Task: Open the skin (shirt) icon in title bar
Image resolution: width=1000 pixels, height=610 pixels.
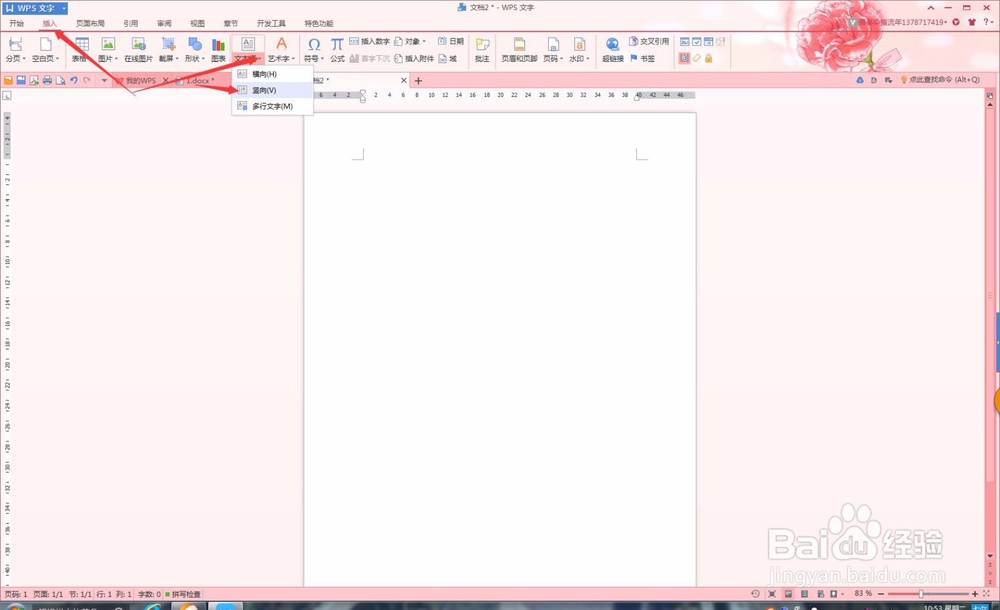Action: coord(971,22)
